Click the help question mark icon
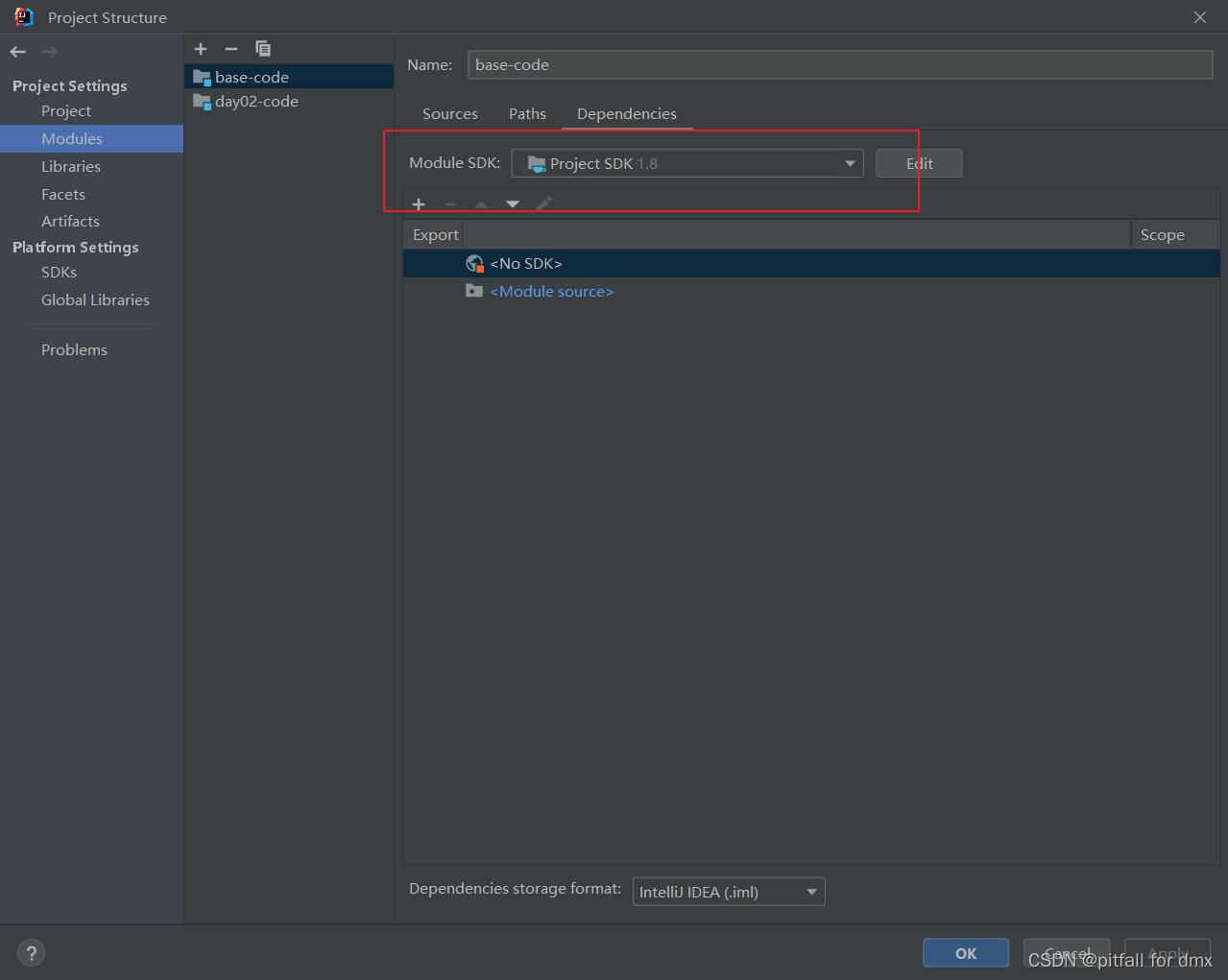 pos(31,953)
